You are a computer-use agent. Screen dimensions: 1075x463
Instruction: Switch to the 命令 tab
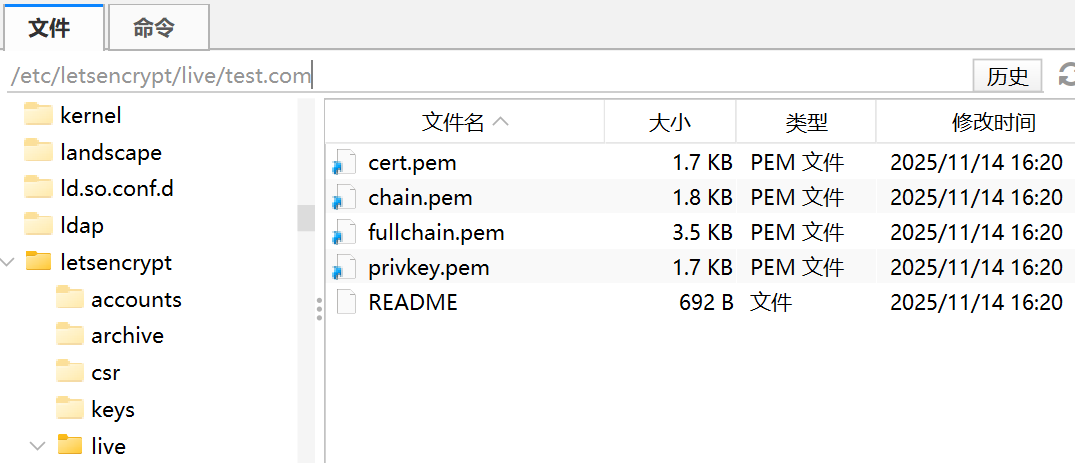(154, 28)
